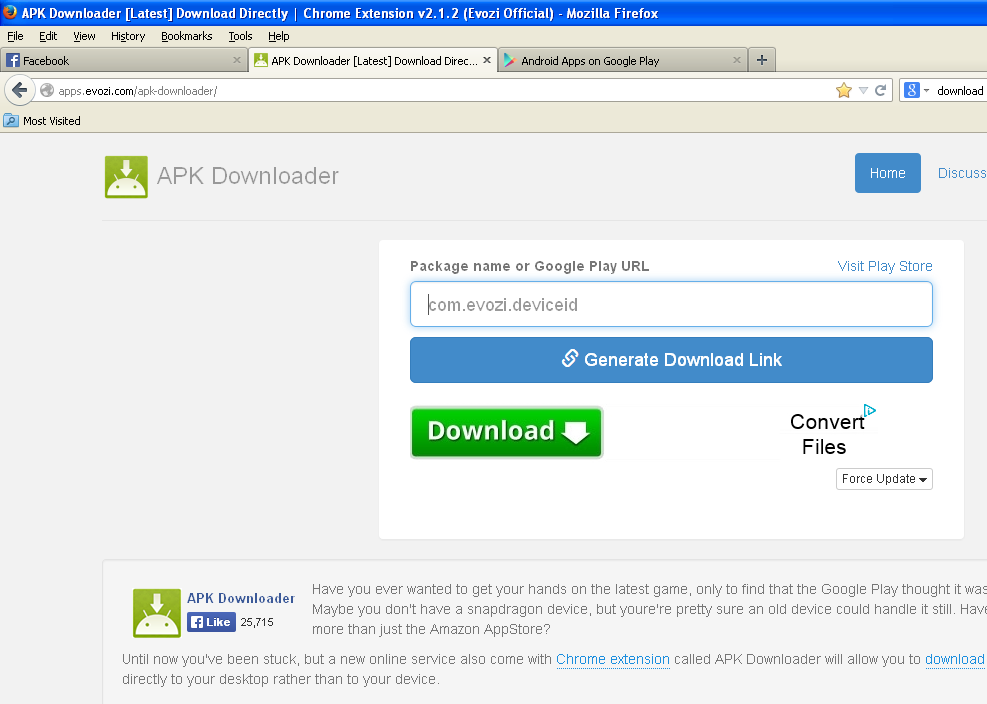Expand the Force Update dropdown
This screenshot has width=987, height=704.
[884, 479]
